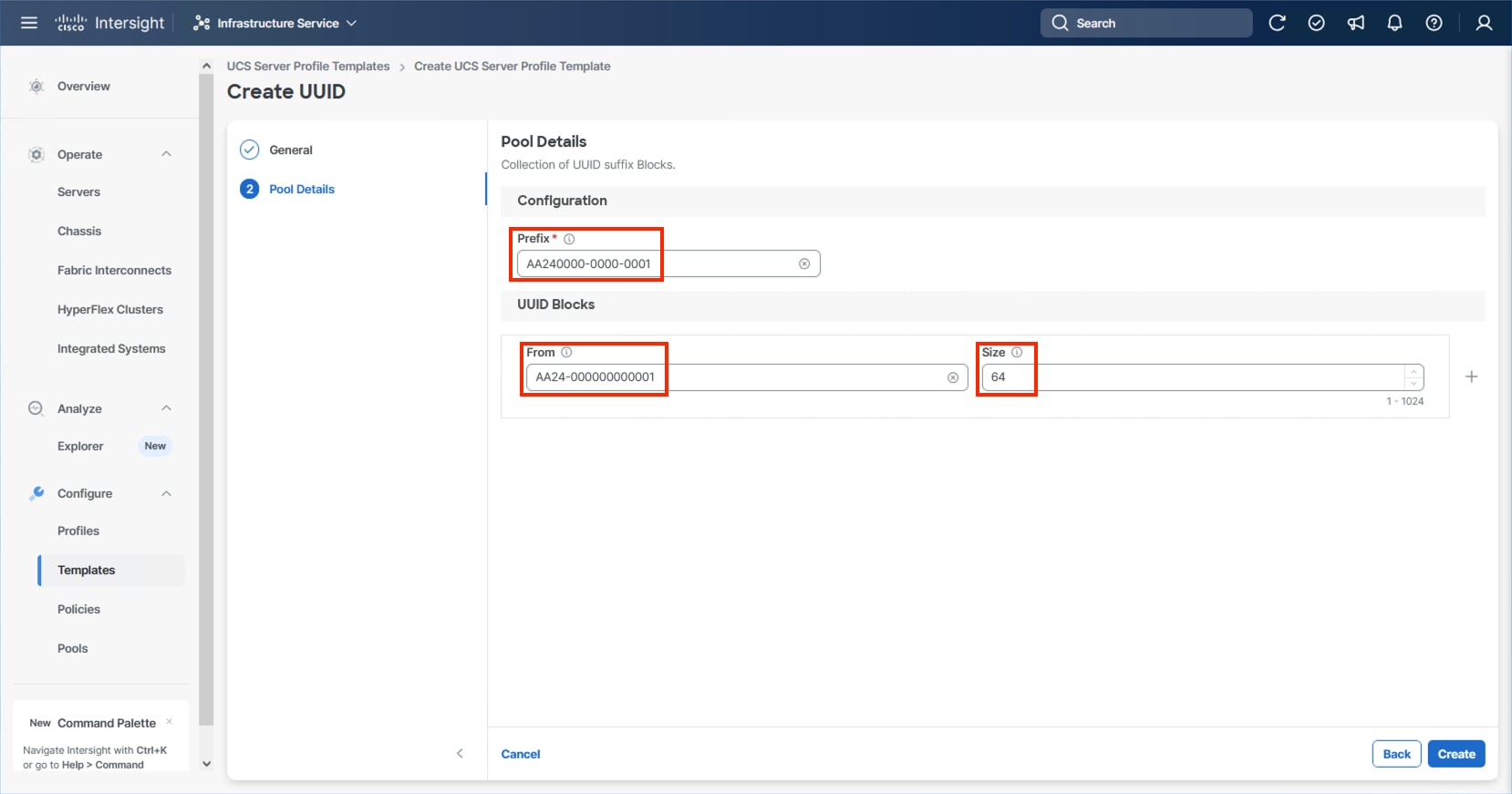Open the user profile icon
The height and width of the screenshot is (794, 1512).
tap(1484, 23)
